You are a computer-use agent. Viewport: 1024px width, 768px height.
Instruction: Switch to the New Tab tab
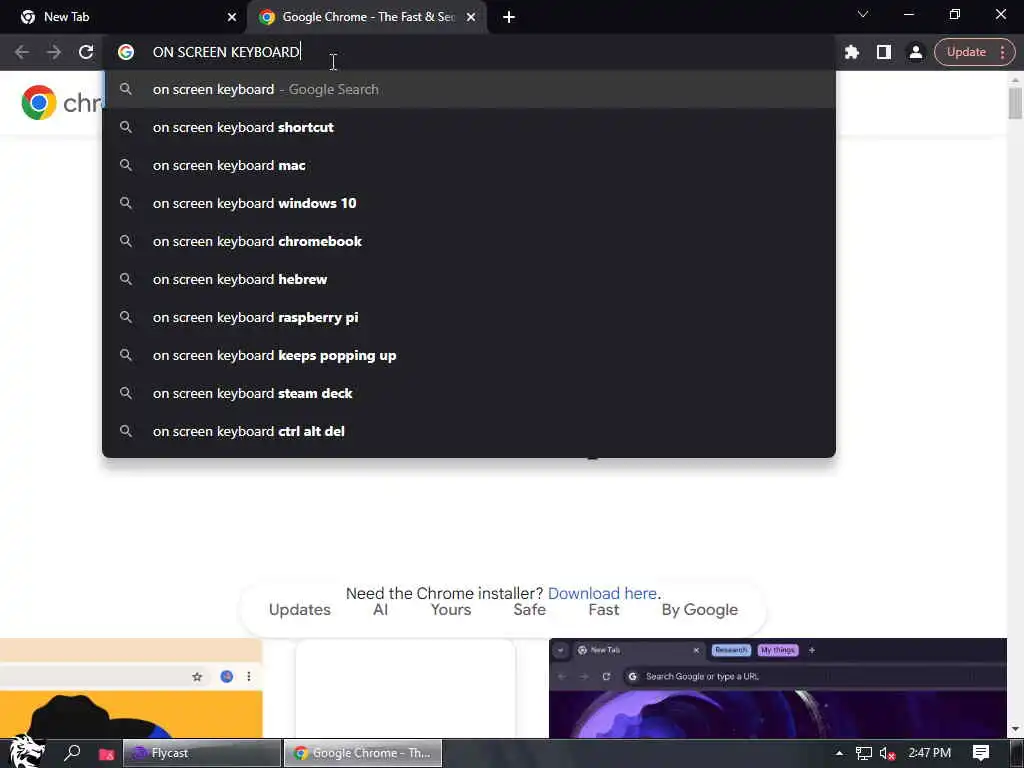[x=124, y=17]
